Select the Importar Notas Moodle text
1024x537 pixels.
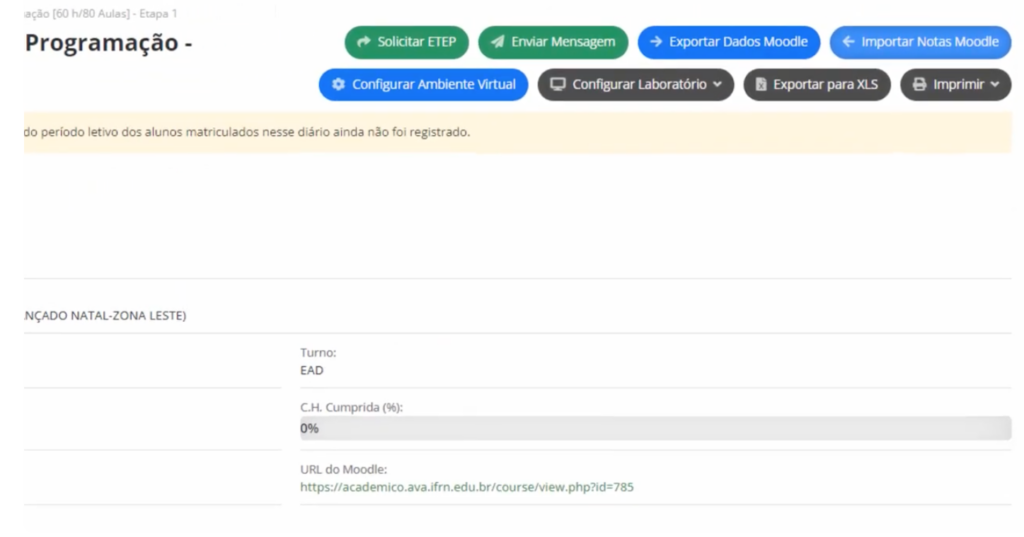pyautogui.click(x=930, y=42)
